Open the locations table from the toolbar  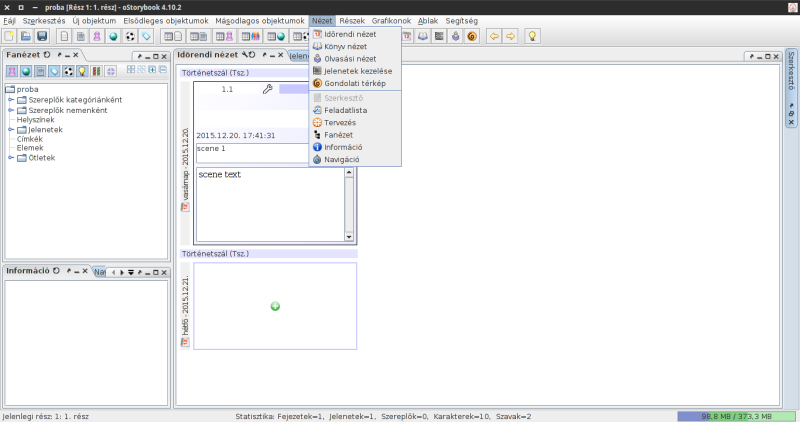pos(276,36)
